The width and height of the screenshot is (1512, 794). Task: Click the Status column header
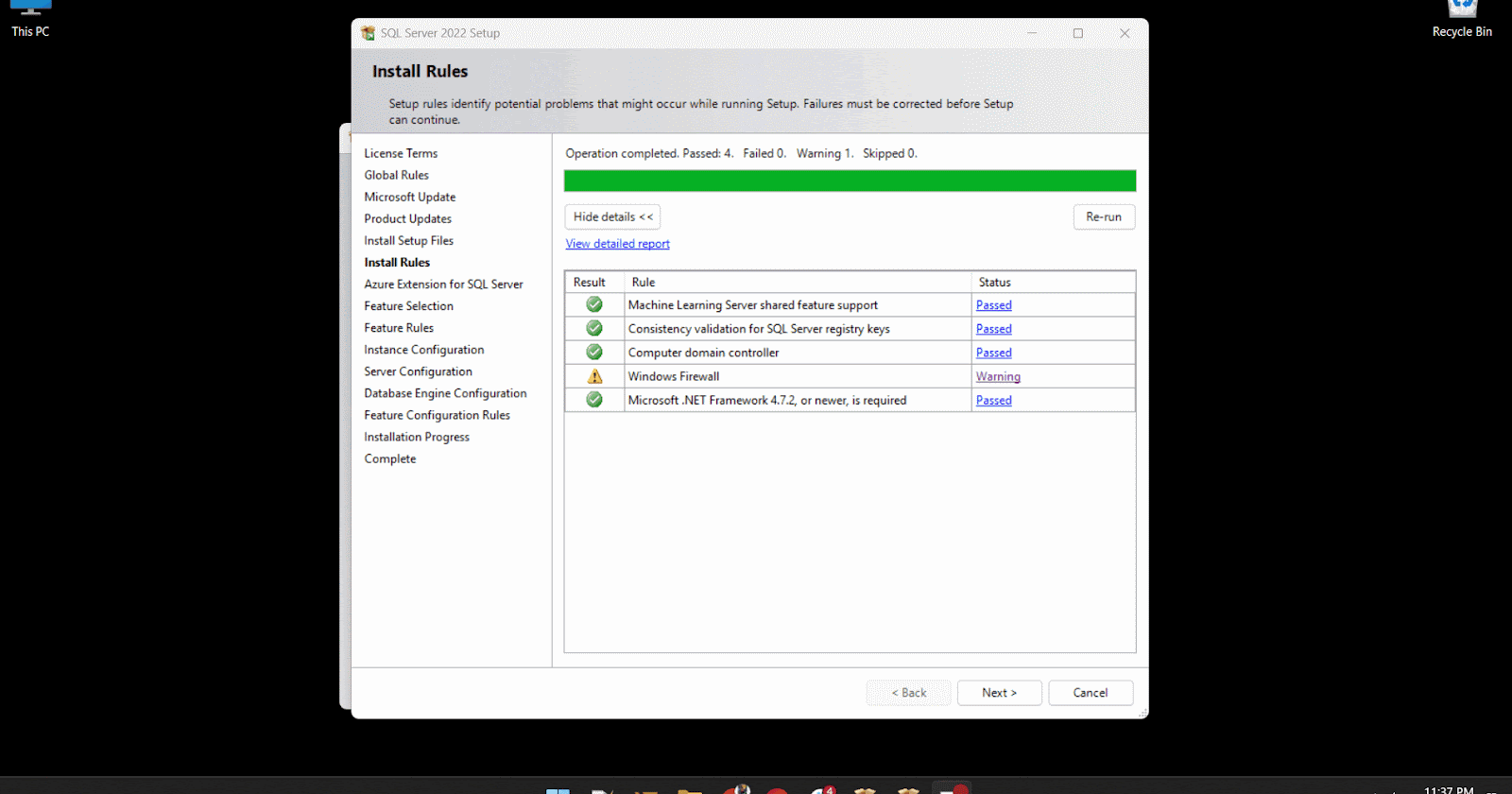994,283
